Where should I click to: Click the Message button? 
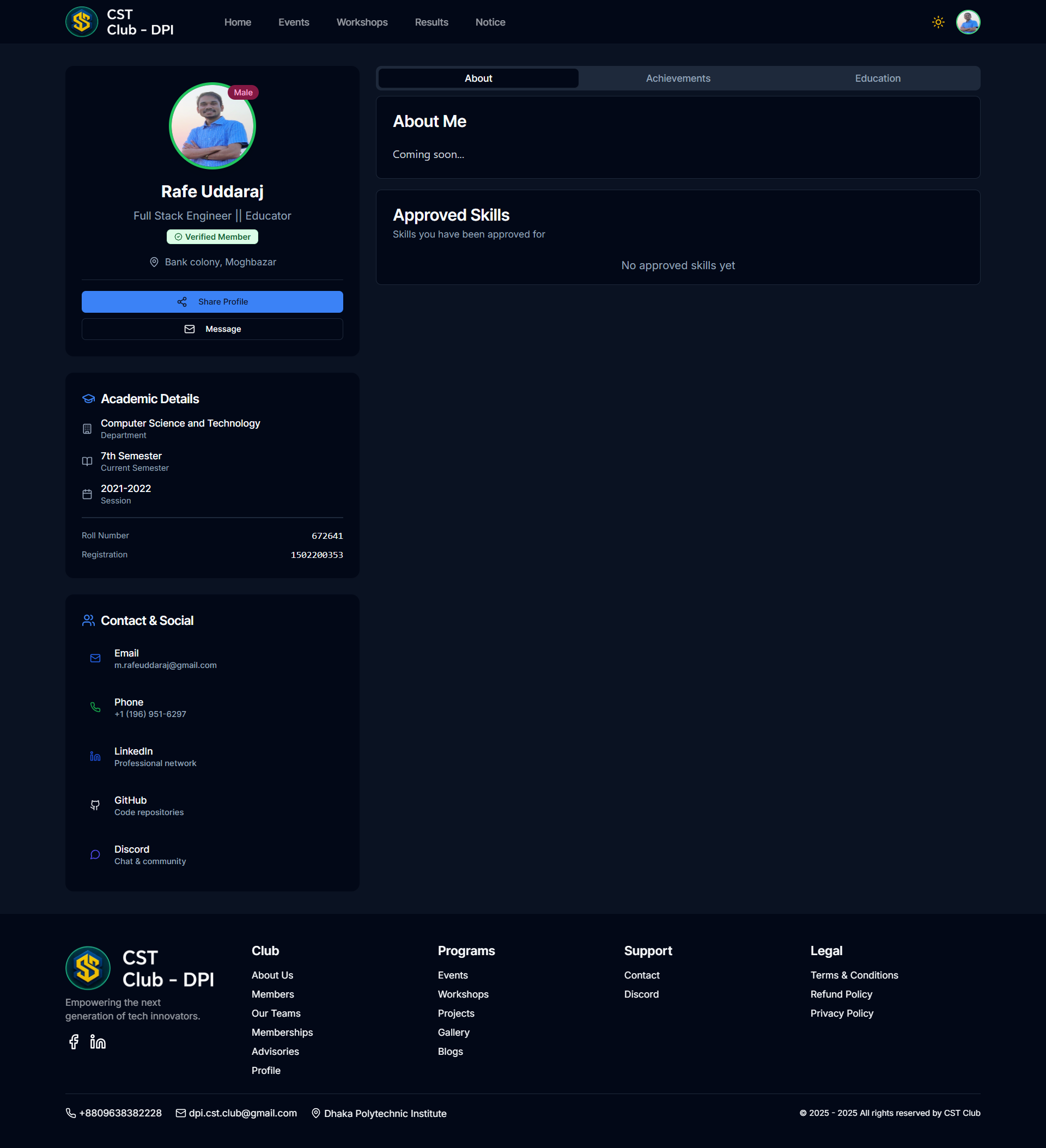212,329
